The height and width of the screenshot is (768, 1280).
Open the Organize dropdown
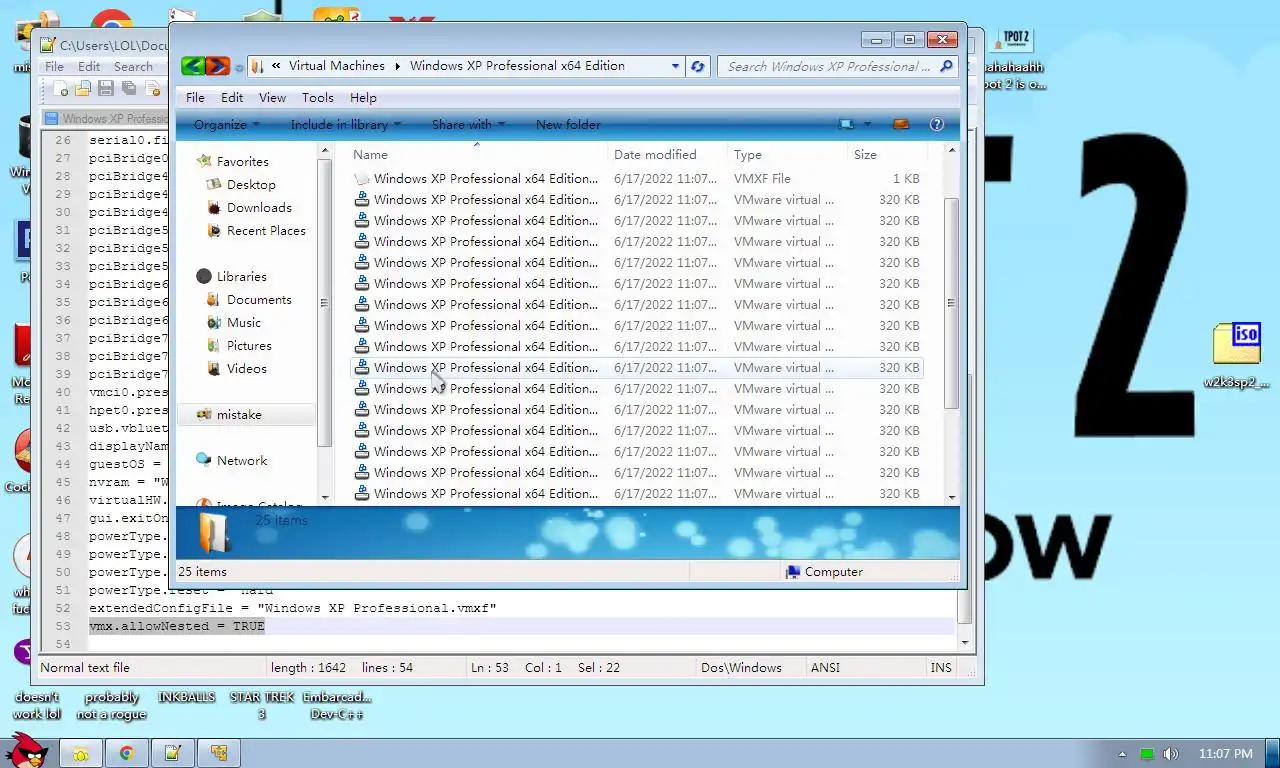[226, 125]
